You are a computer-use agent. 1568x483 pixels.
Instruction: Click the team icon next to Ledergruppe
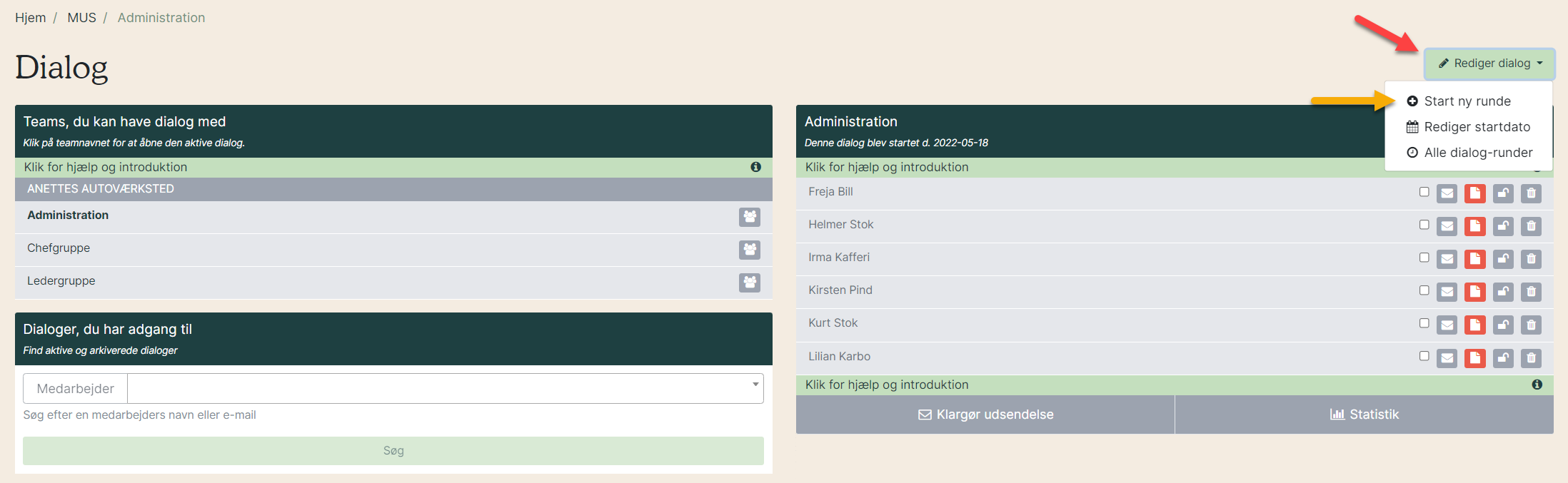point(749,283)
